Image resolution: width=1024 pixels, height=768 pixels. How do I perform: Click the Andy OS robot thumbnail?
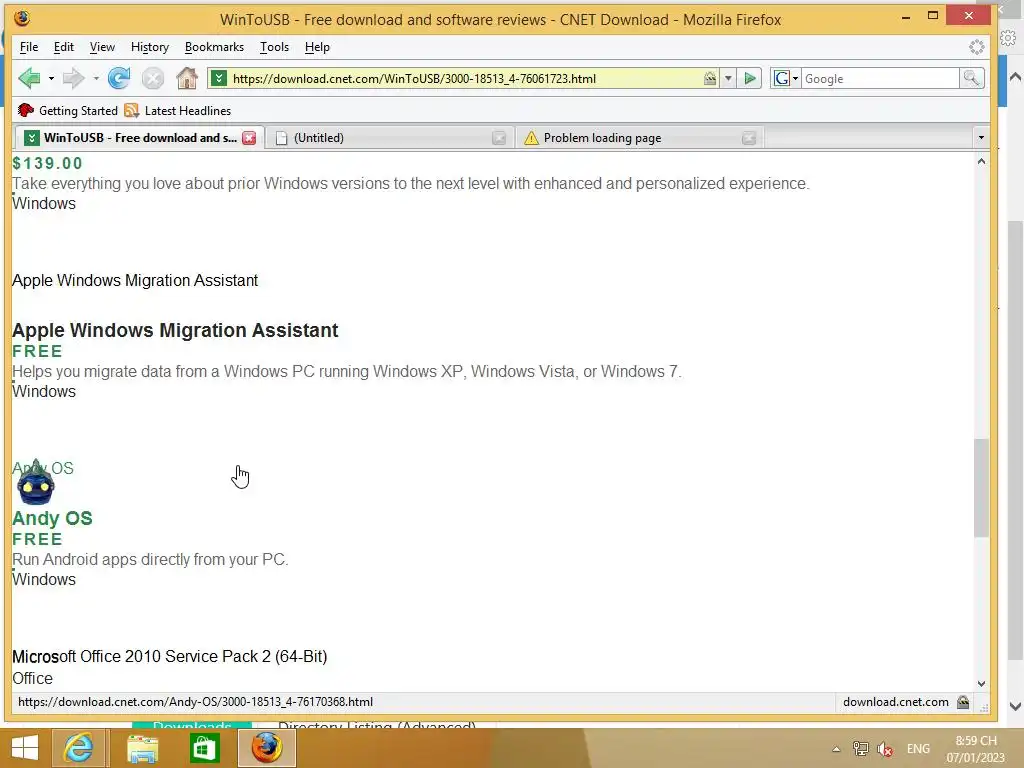(x=36, y=483)
